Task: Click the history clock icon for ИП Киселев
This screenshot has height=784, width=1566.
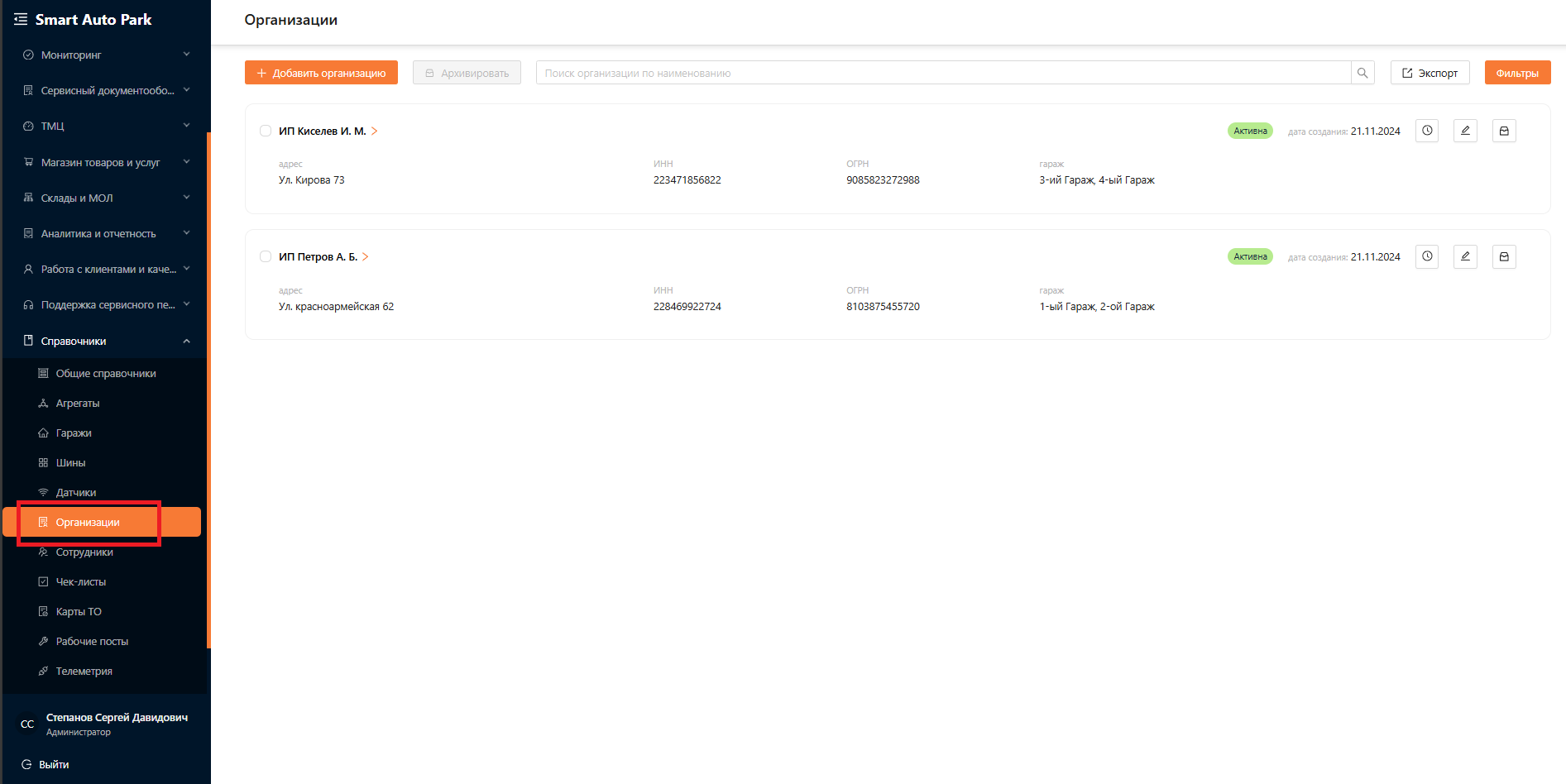Action: click(1427, 131)
